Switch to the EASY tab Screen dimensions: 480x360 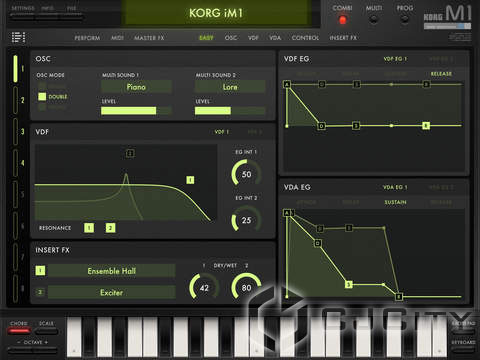pos(206,38)
